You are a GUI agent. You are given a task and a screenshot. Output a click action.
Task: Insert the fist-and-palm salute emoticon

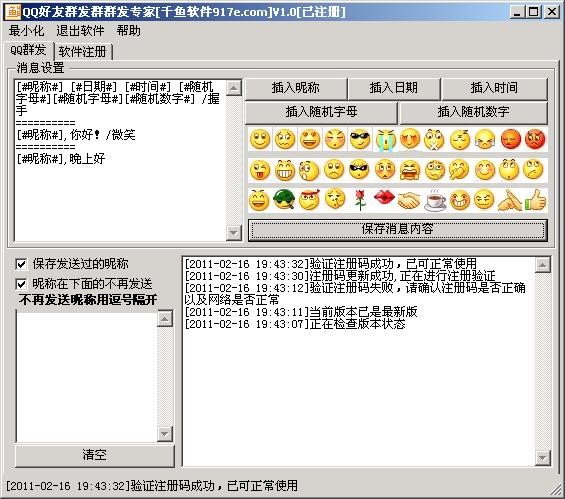[510, 200]
